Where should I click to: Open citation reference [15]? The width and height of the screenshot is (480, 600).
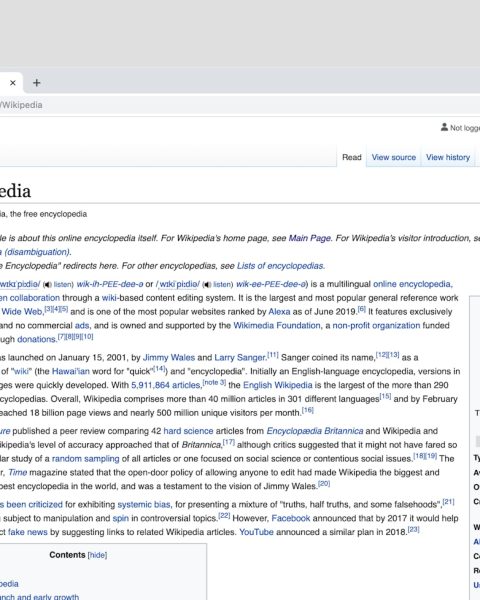(385, 396)
